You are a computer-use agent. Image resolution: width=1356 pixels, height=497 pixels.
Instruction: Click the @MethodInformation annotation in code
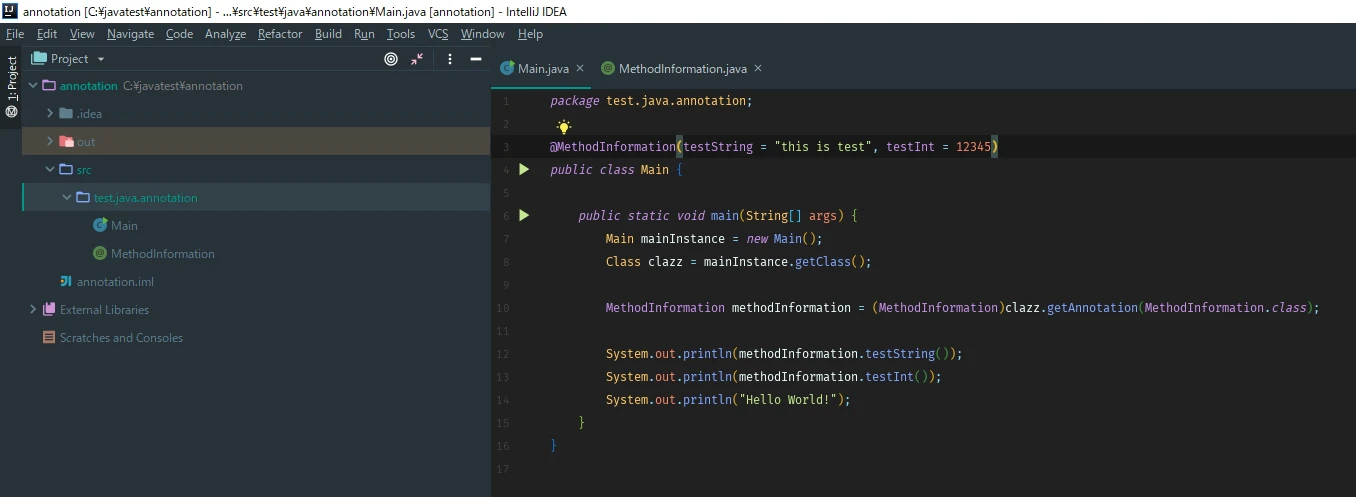613,147
